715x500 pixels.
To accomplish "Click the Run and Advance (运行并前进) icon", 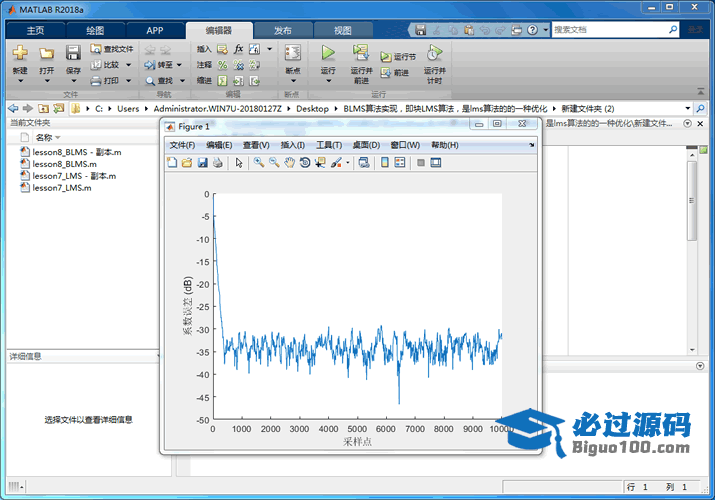I will pyautogui.click(x=360, y=53).
